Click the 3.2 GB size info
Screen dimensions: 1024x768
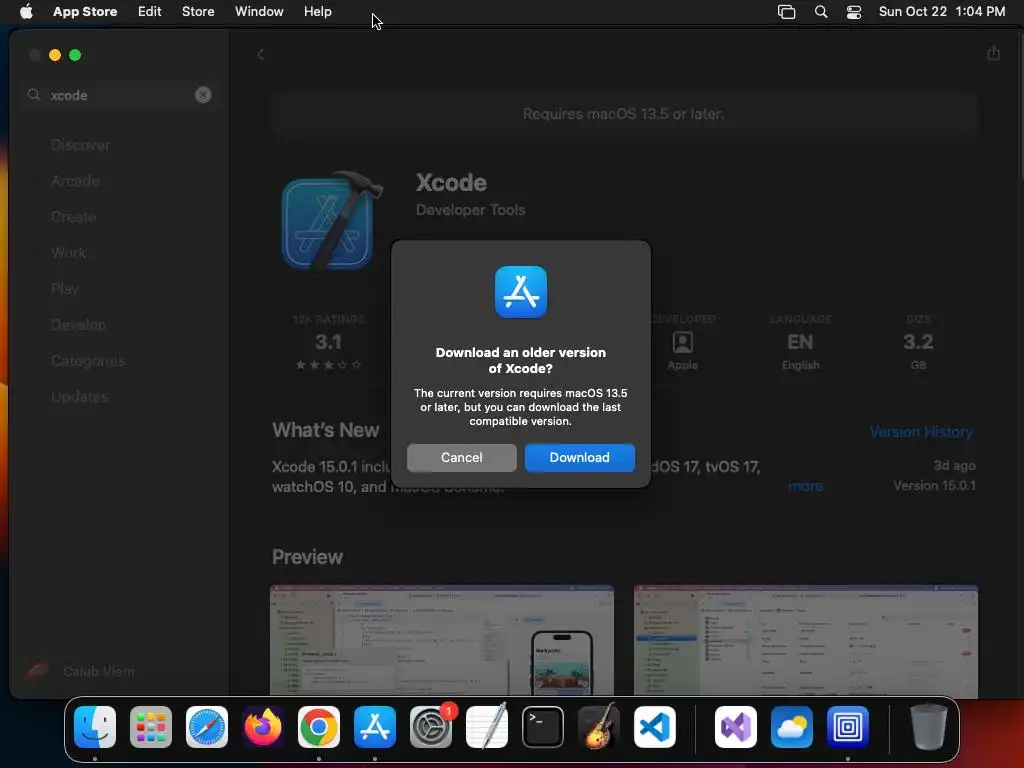[x=918, y=342]
